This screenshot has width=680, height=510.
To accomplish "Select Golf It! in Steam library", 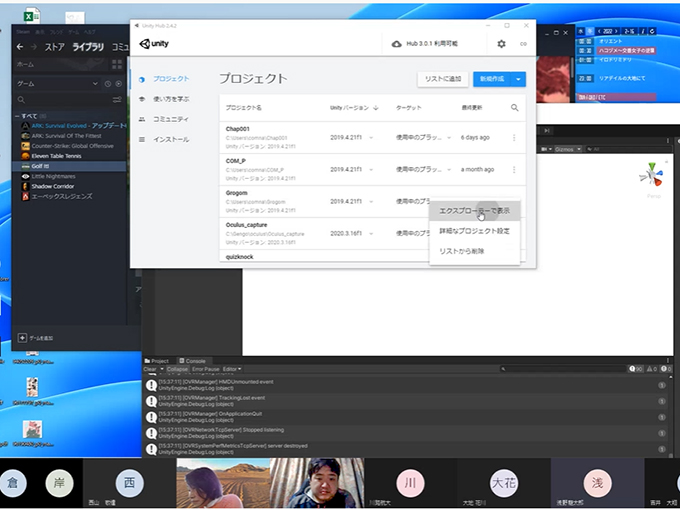I will tap(69, 166).
